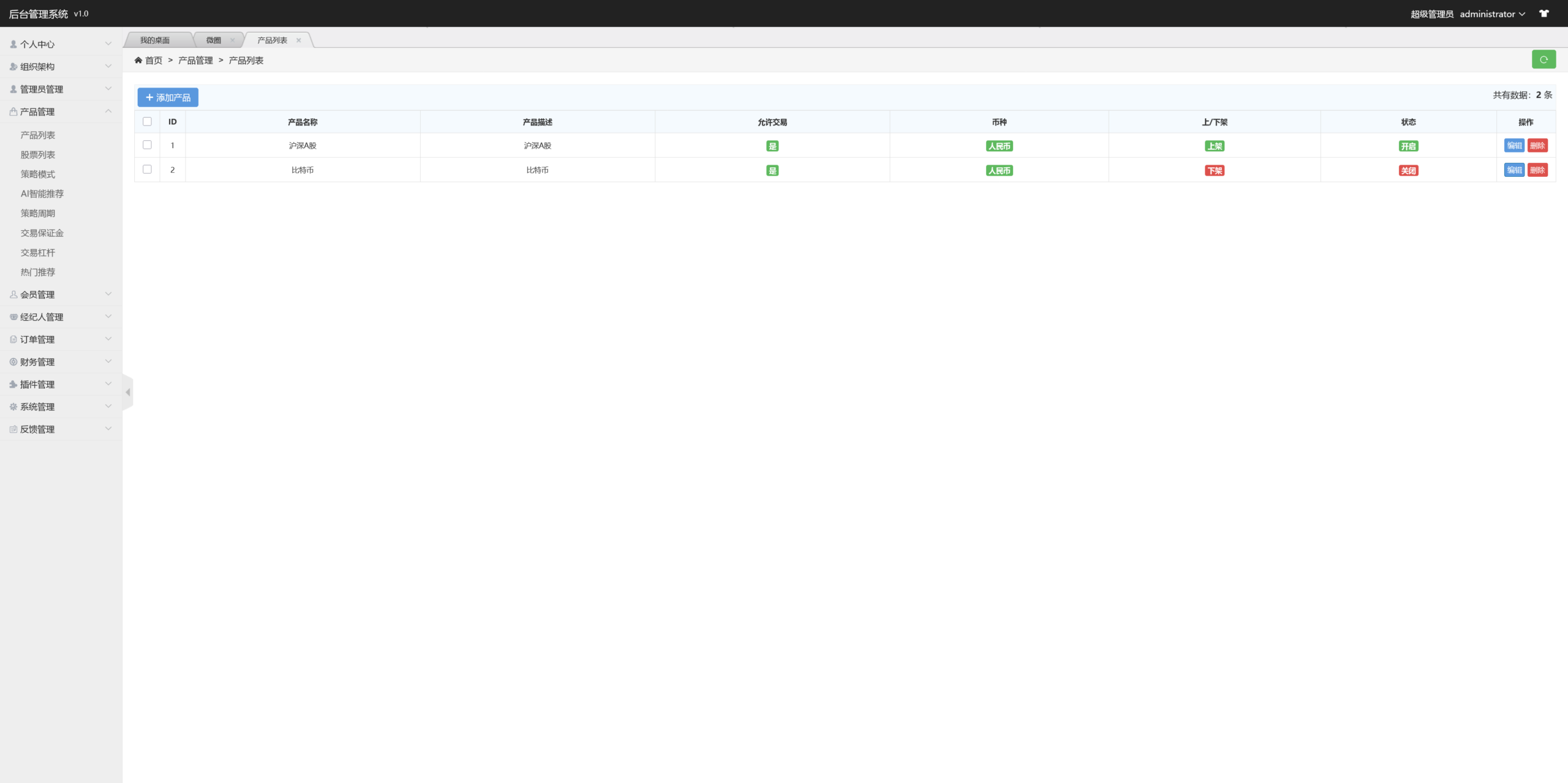
Task: Open the administrator account dropdown
Action: click(x=1492, y=13)
